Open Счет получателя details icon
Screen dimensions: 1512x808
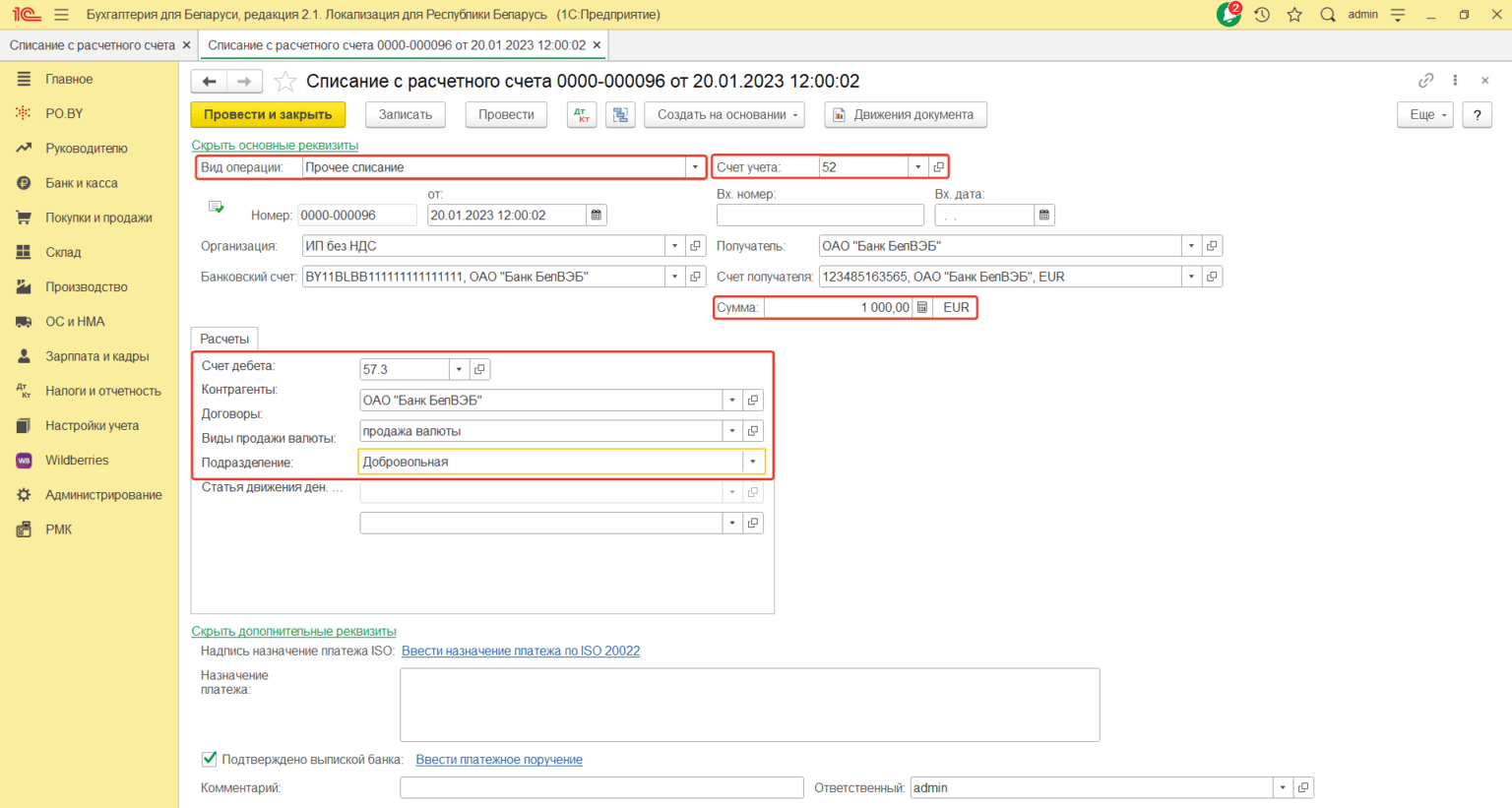tap(1212, 278)
